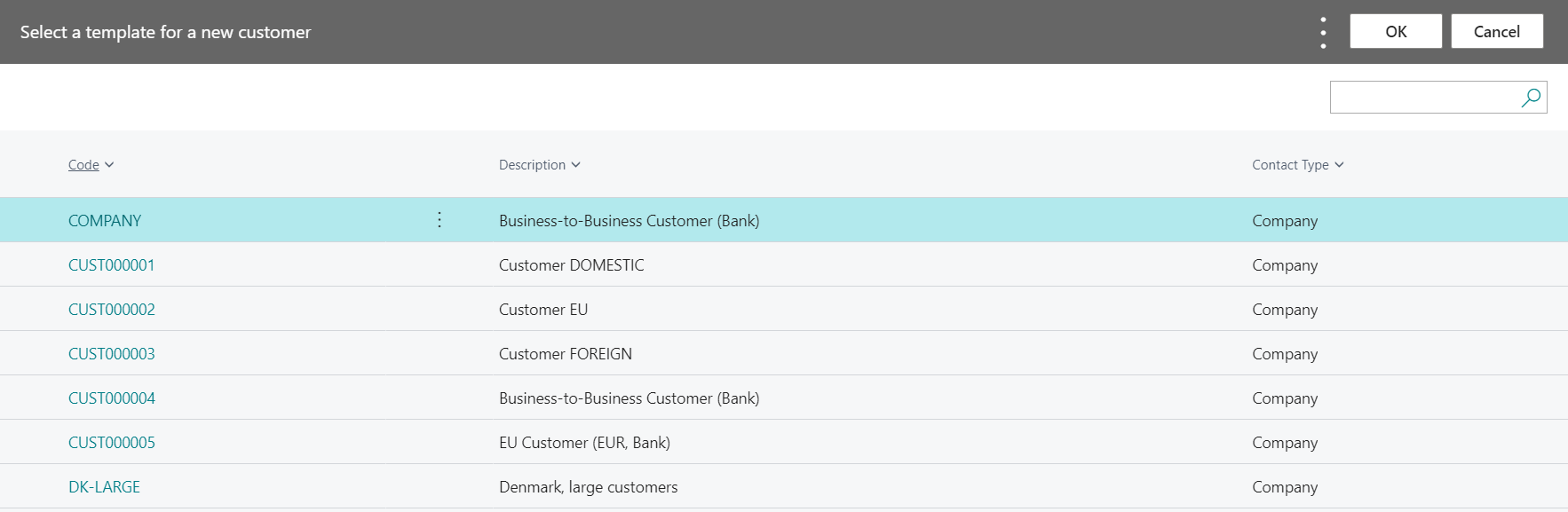Select the COMPANY template code
The height and width of the screenshot is (512, 1568).
tap(105, 221)
